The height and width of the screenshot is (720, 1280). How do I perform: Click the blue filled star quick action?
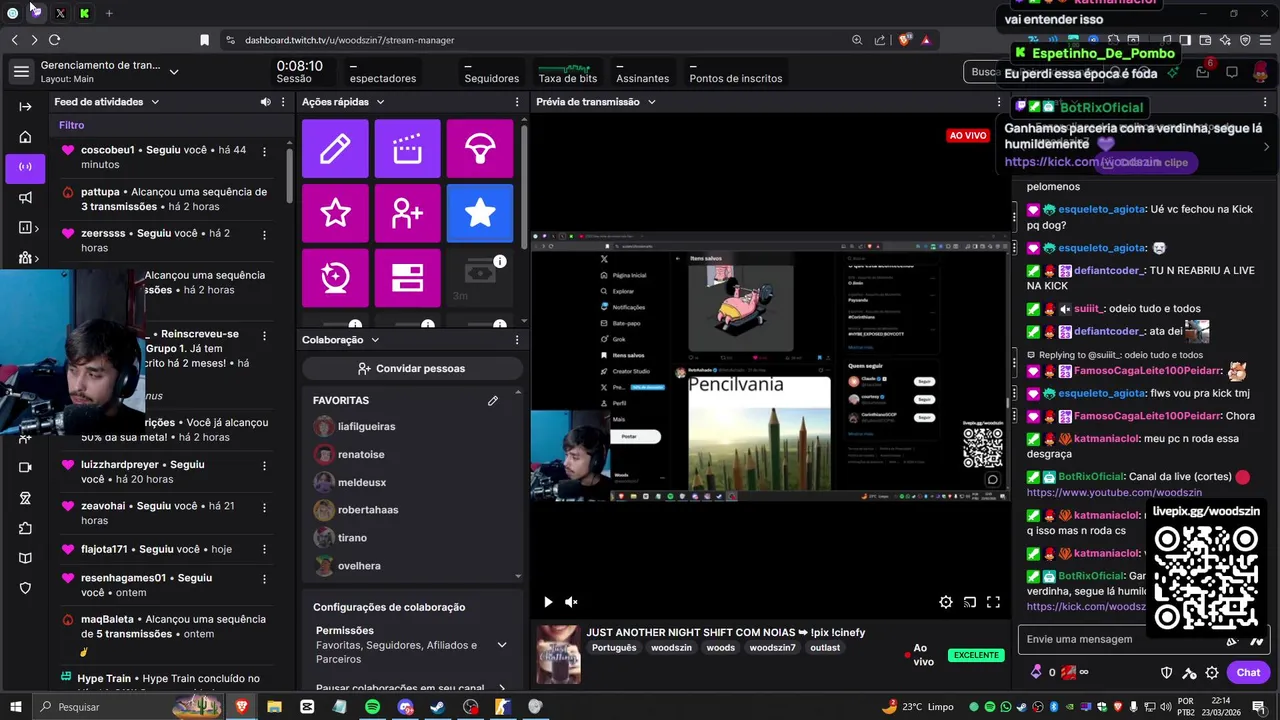pos(480,213)
